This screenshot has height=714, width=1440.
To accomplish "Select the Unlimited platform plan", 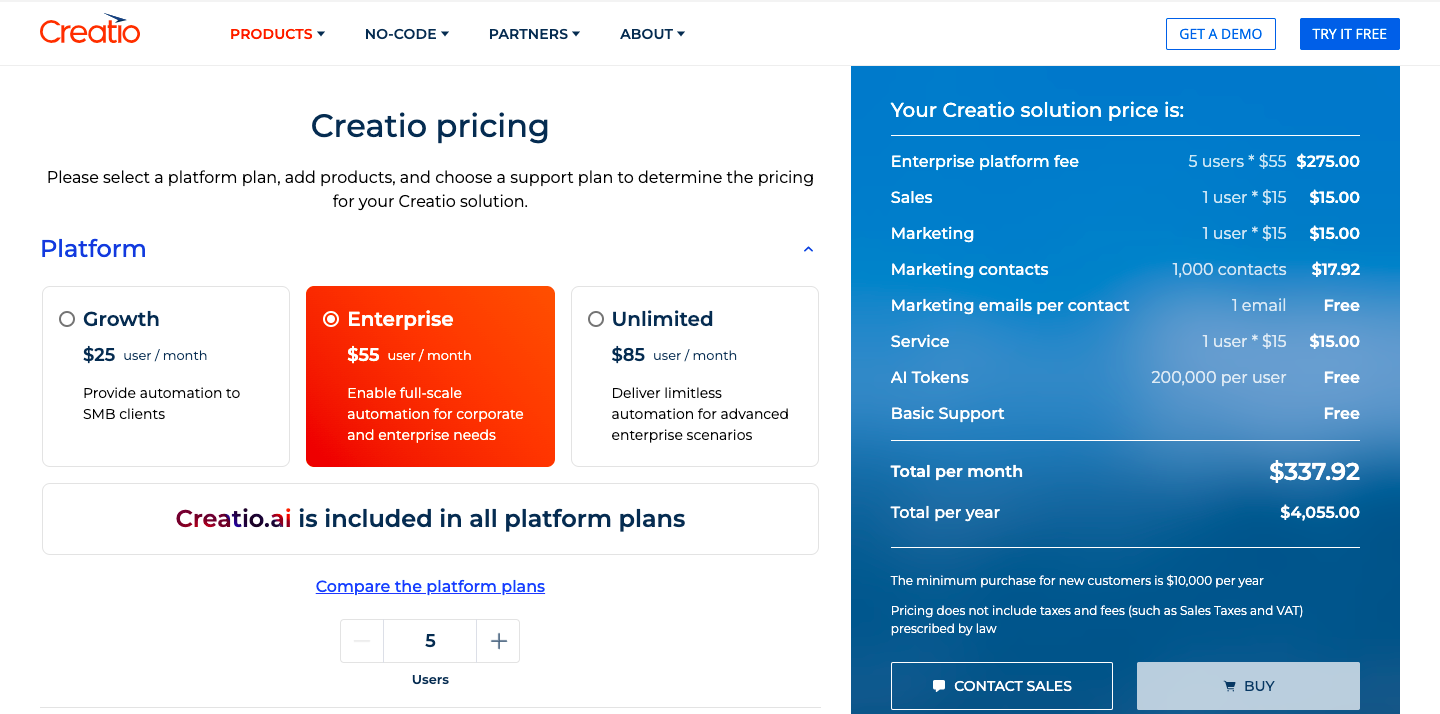I will click(595, 318).
